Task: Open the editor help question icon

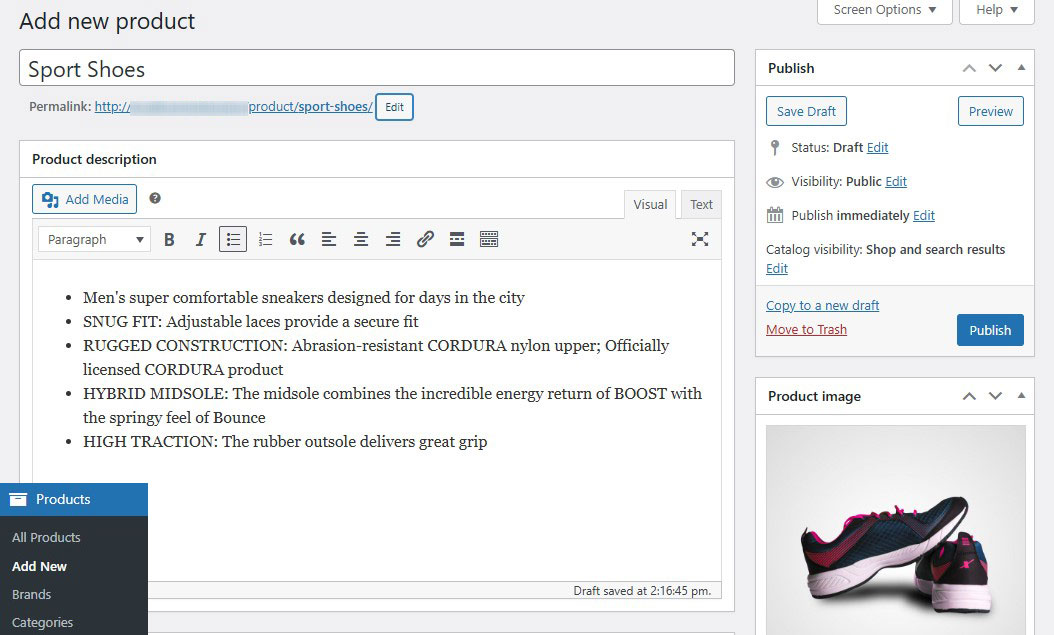Action: (155, 198)
